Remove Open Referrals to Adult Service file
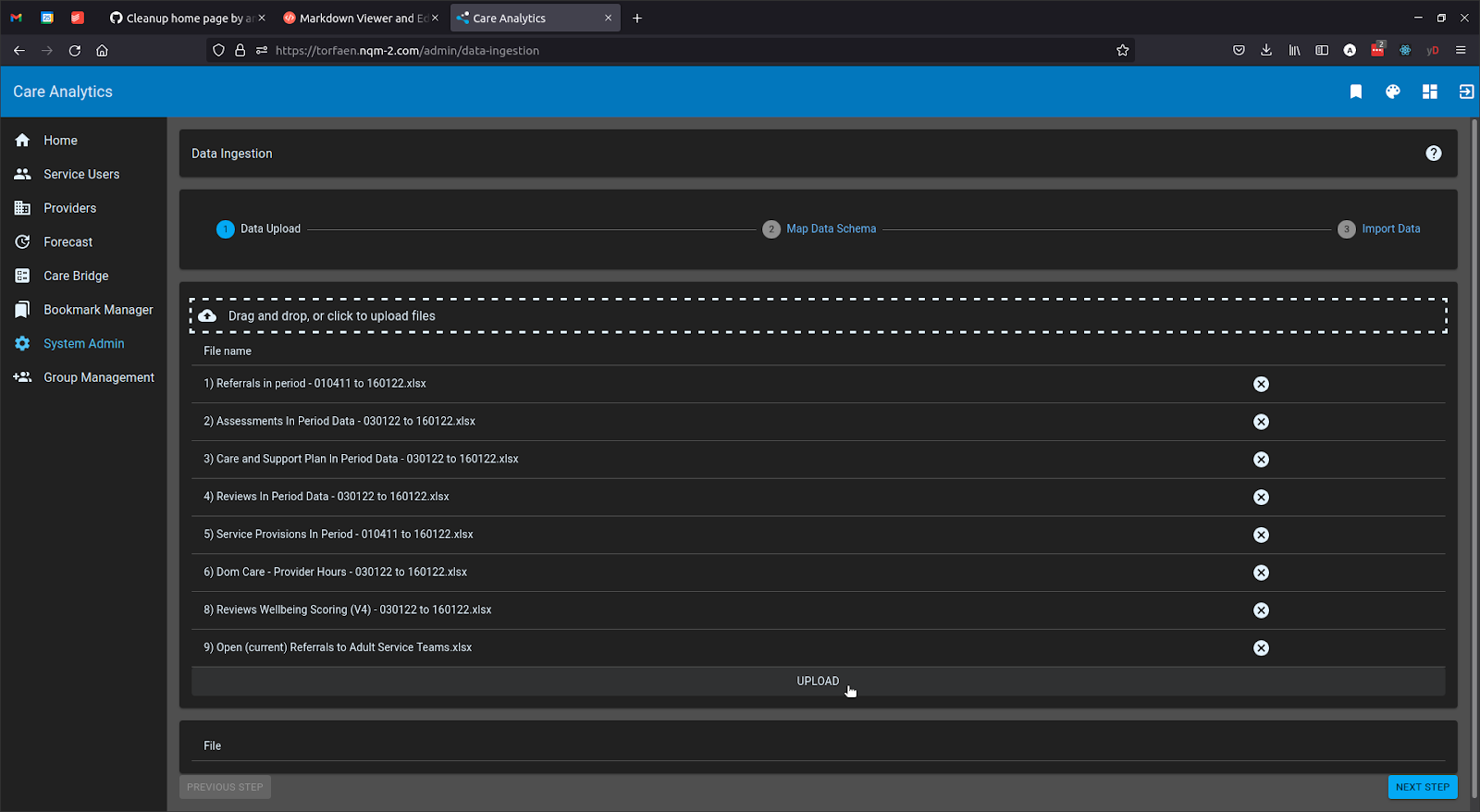Image resolution: width=1480 pixels, height=812 pixels. (1261, 648)
